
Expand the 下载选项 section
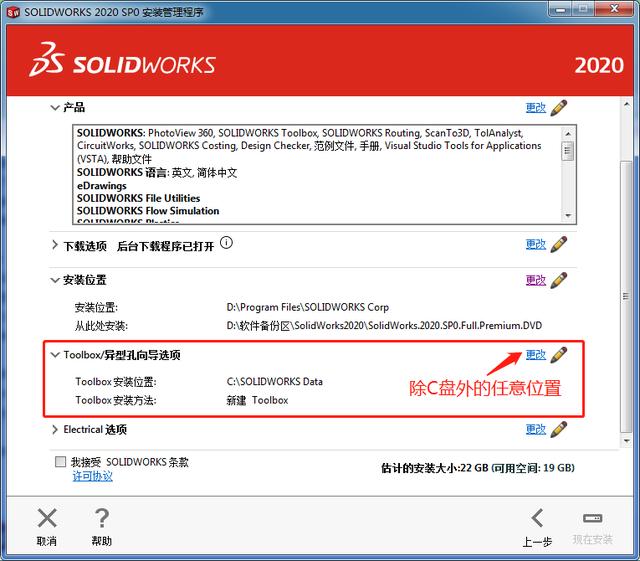[55, 245]
